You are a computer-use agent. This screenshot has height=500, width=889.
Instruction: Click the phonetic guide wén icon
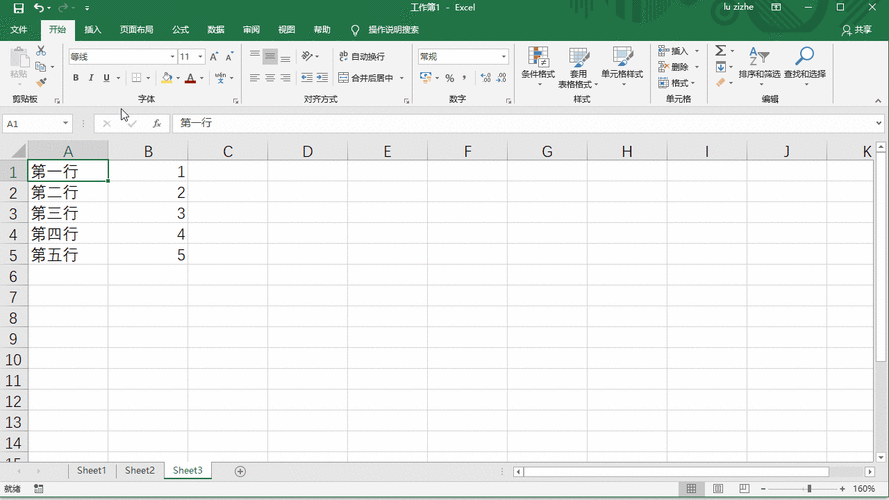tap(221, 78)
